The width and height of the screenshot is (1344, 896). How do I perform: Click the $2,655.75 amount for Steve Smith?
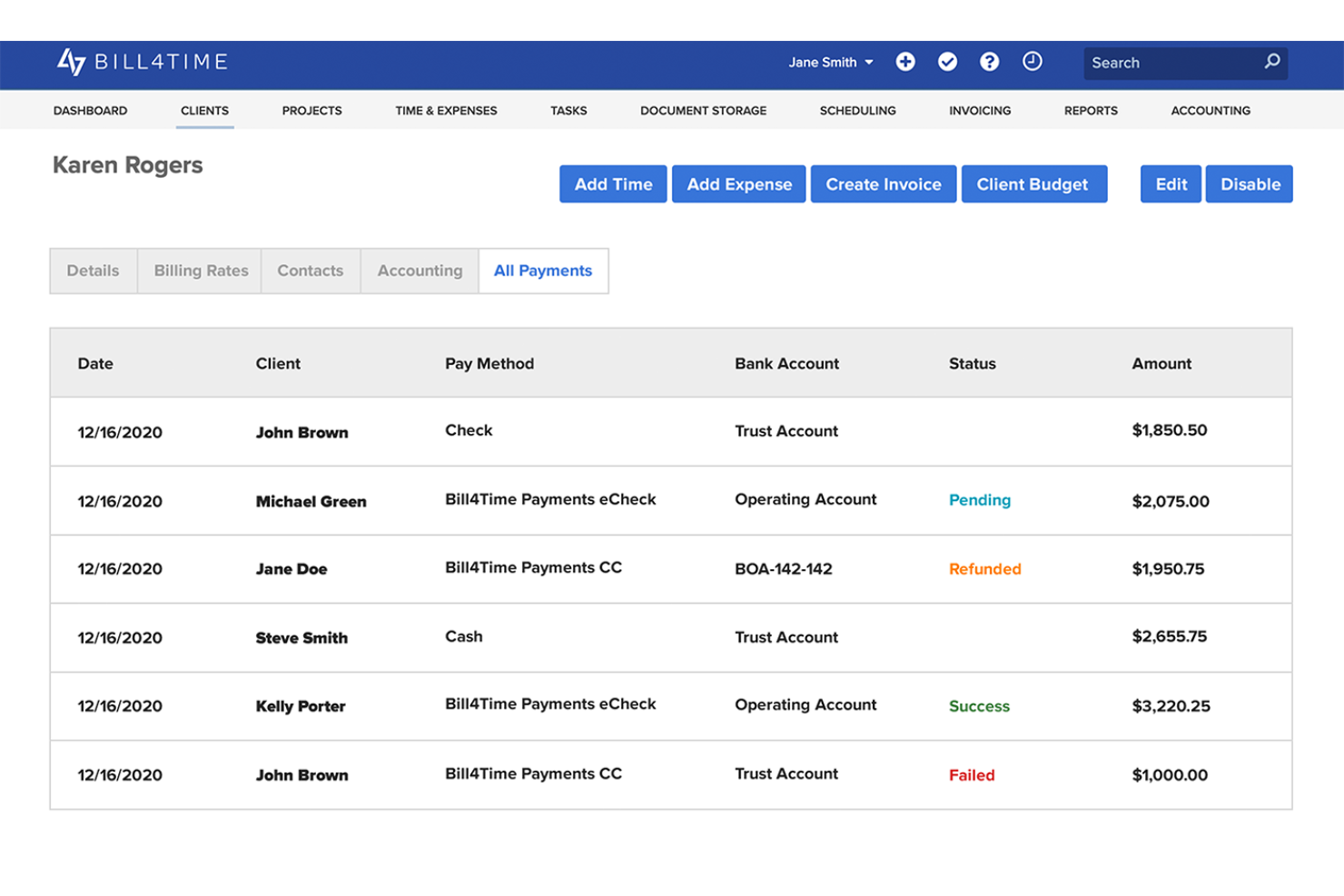pyautogui.click(x=1170, y=636)
